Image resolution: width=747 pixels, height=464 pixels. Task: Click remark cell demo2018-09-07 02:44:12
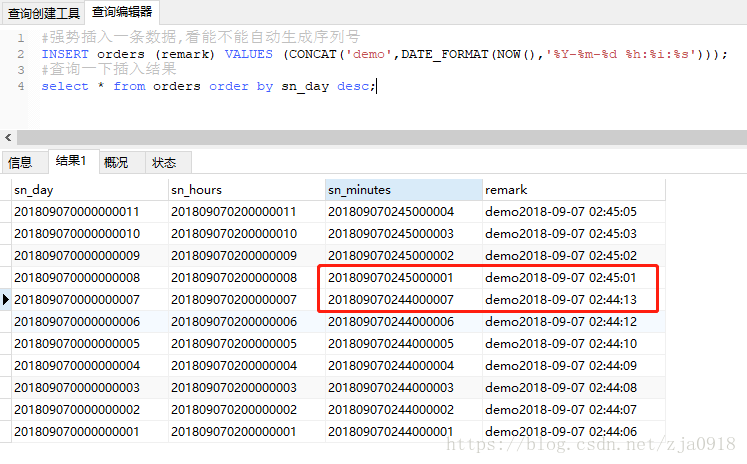pos(574,322)
